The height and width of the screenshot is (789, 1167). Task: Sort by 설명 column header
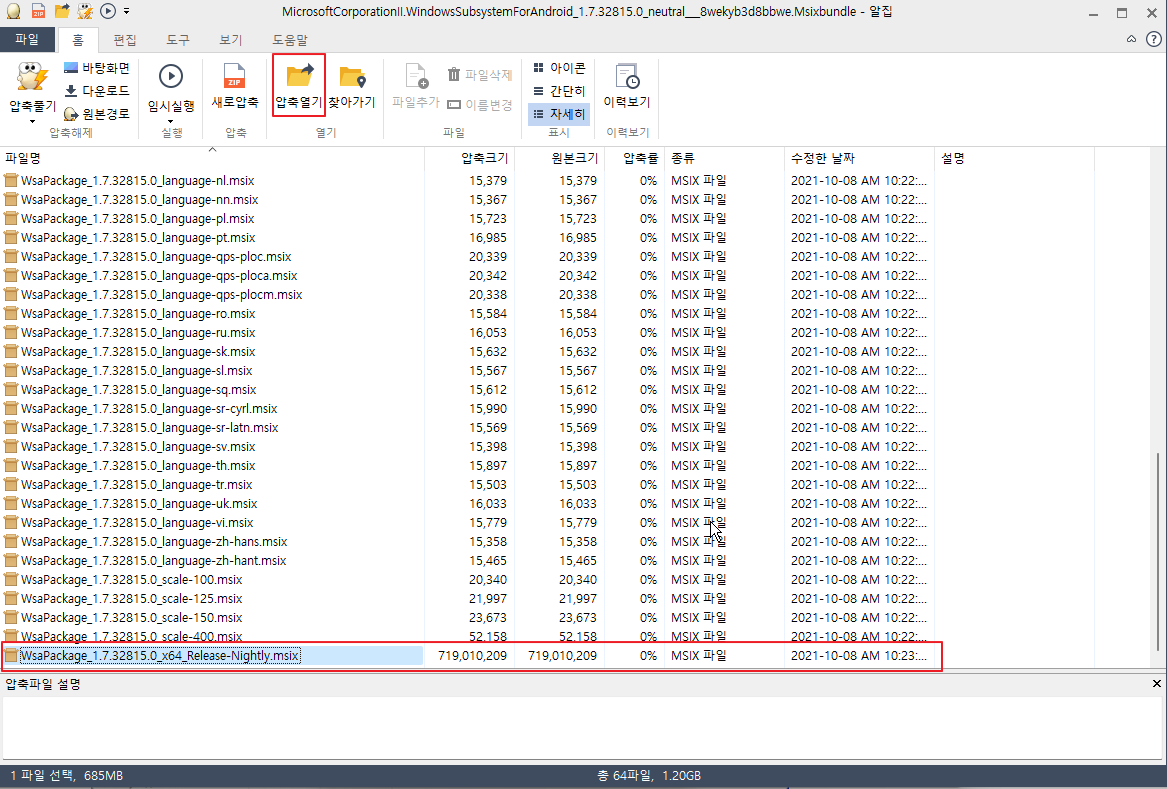[x=1014, y=158]
